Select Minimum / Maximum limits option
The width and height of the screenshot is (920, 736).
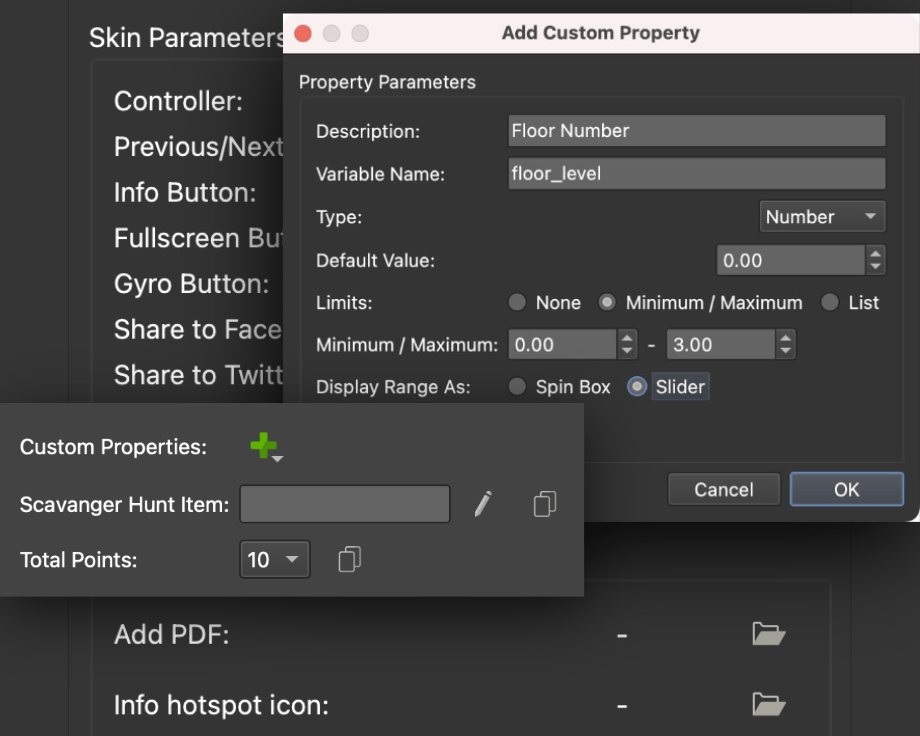[x=607, y=303]
